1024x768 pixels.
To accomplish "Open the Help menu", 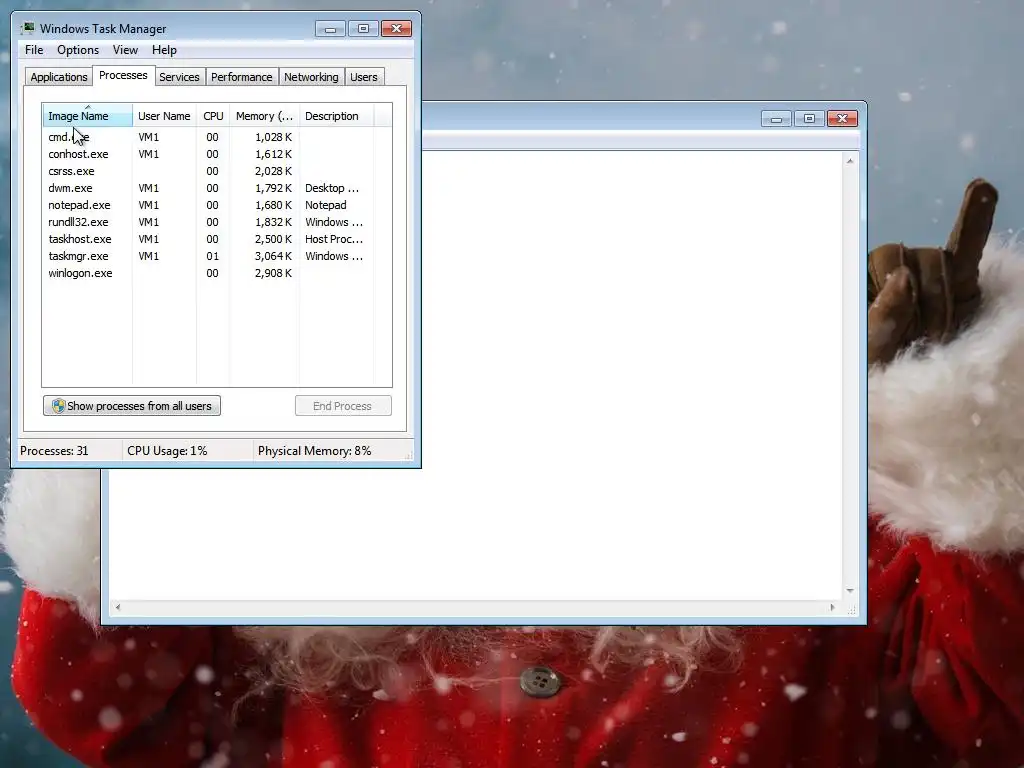I will coord(164,50).
